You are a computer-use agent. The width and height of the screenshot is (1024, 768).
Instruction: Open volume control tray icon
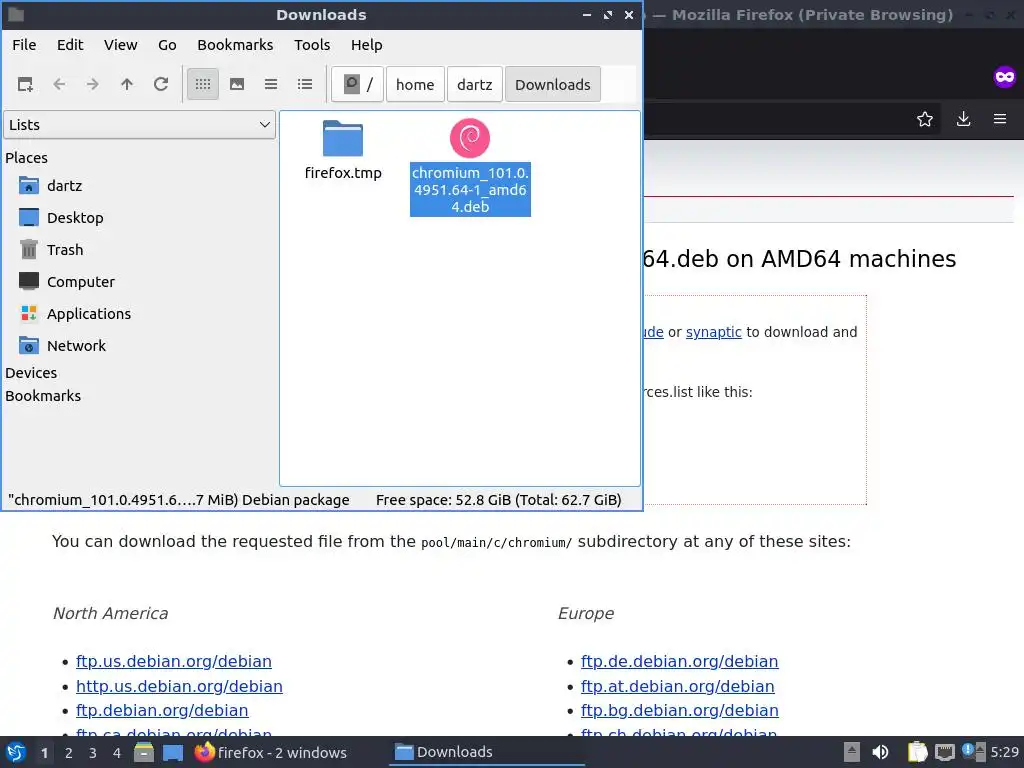(880, 752)
